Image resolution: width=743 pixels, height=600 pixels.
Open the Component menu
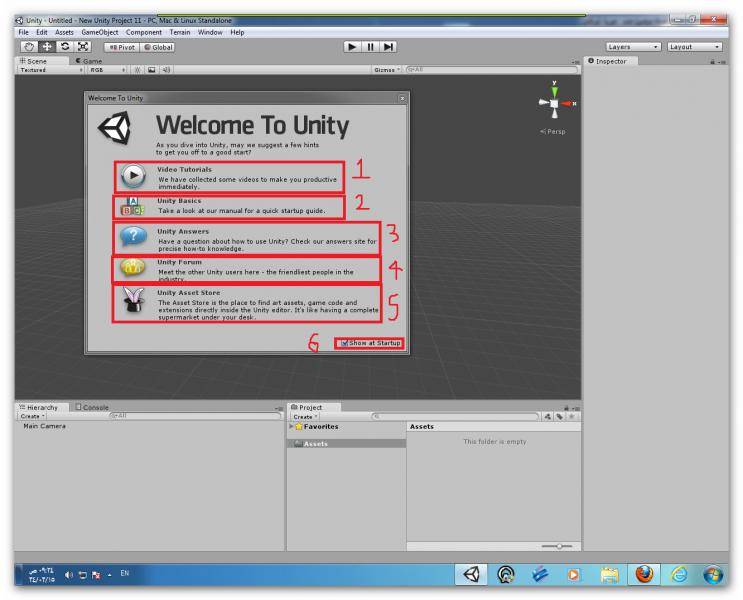[x=144, y=32]
